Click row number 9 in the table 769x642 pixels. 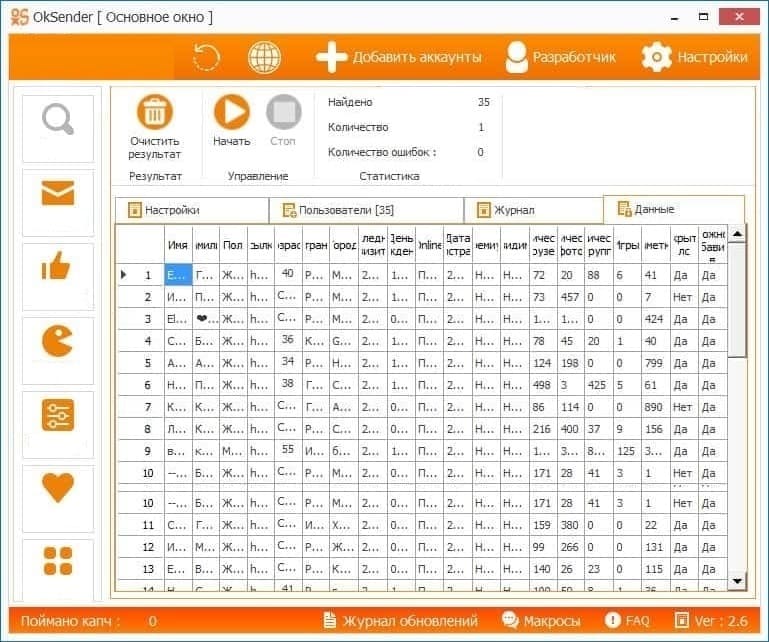148,451
